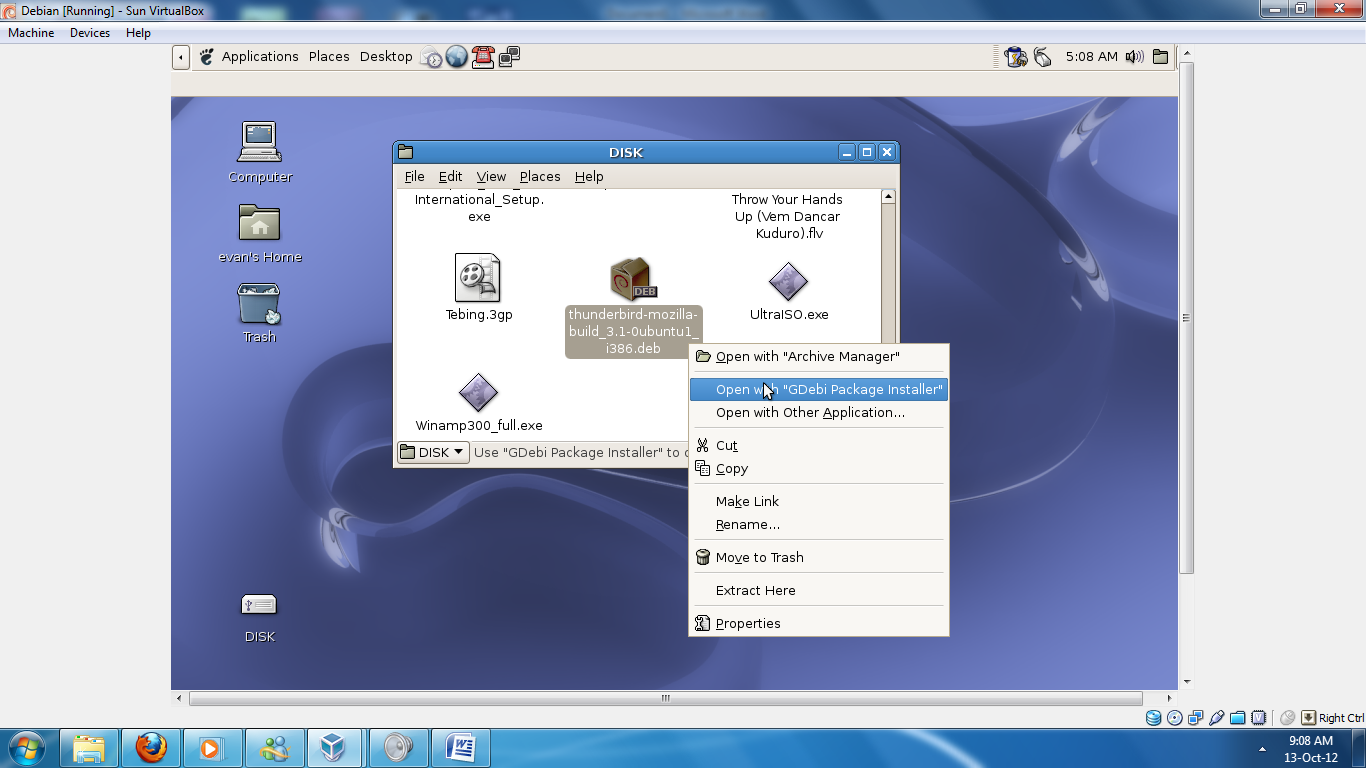
Task: Select the UltraISO.exe file icon
Action: click(788, 281)
